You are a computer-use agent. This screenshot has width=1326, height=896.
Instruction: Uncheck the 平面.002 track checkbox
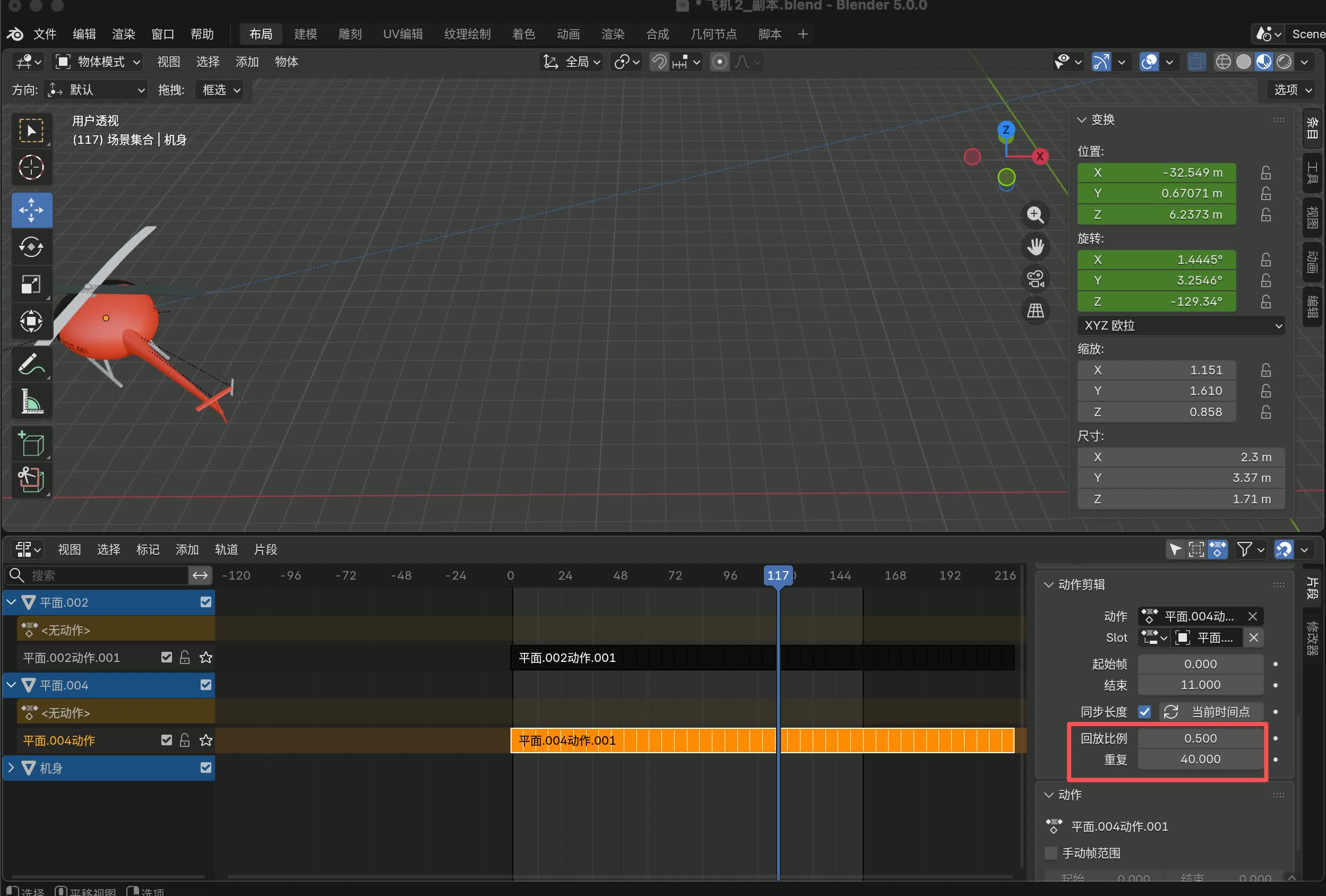(206, 602)
